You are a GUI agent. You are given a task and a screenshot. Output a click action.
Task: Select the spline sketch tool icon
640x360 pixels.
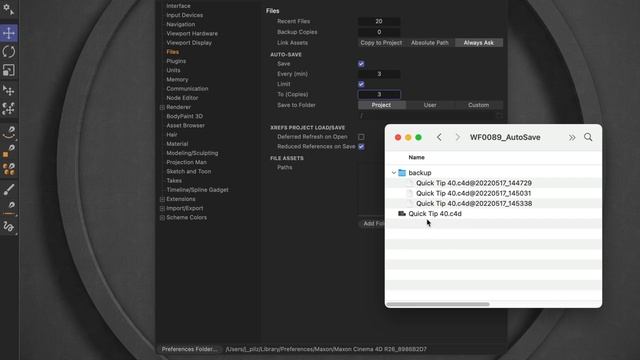coord(9,226)
